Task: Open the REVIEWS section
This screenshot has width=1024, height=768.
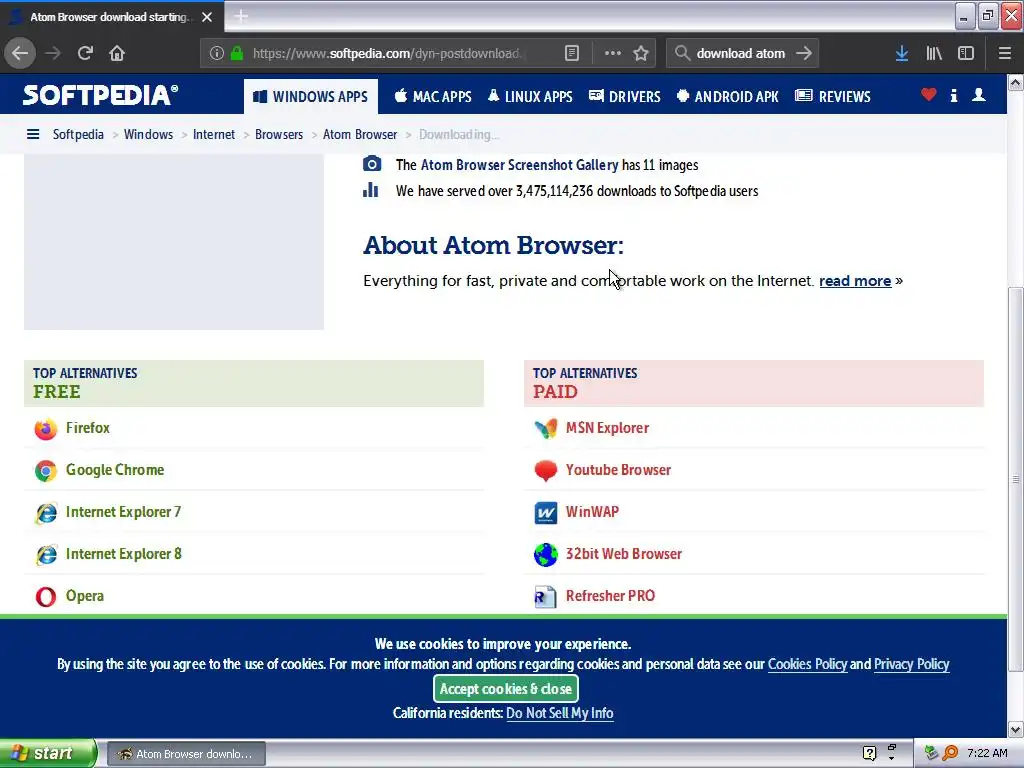Action: [833, 97]
